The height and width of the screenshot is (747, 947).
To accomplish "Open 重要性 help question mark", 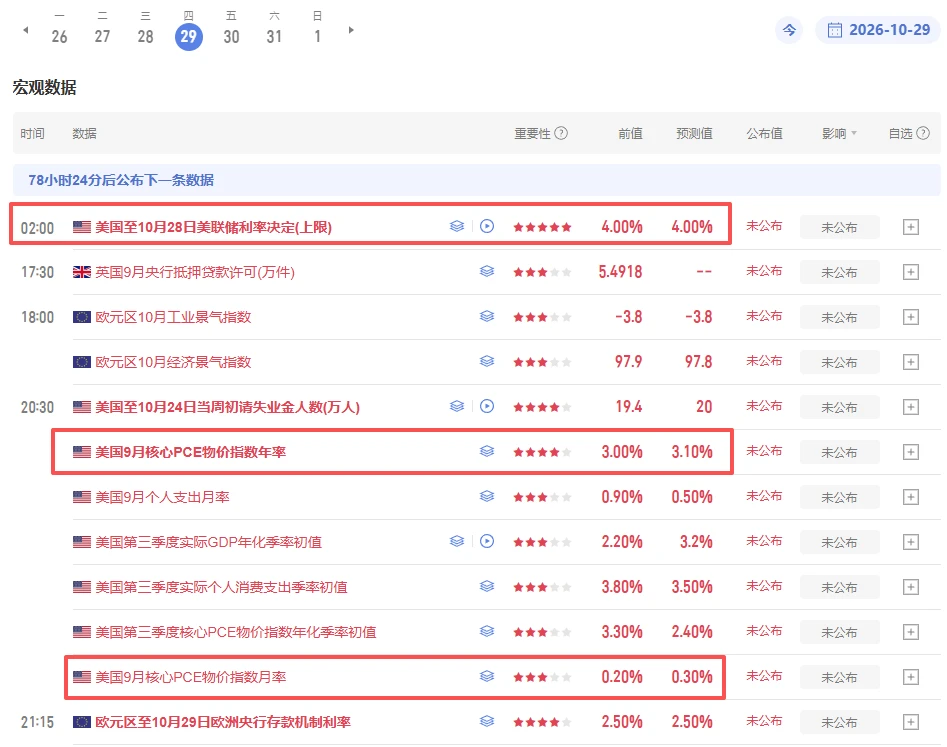I will point(561,133).
